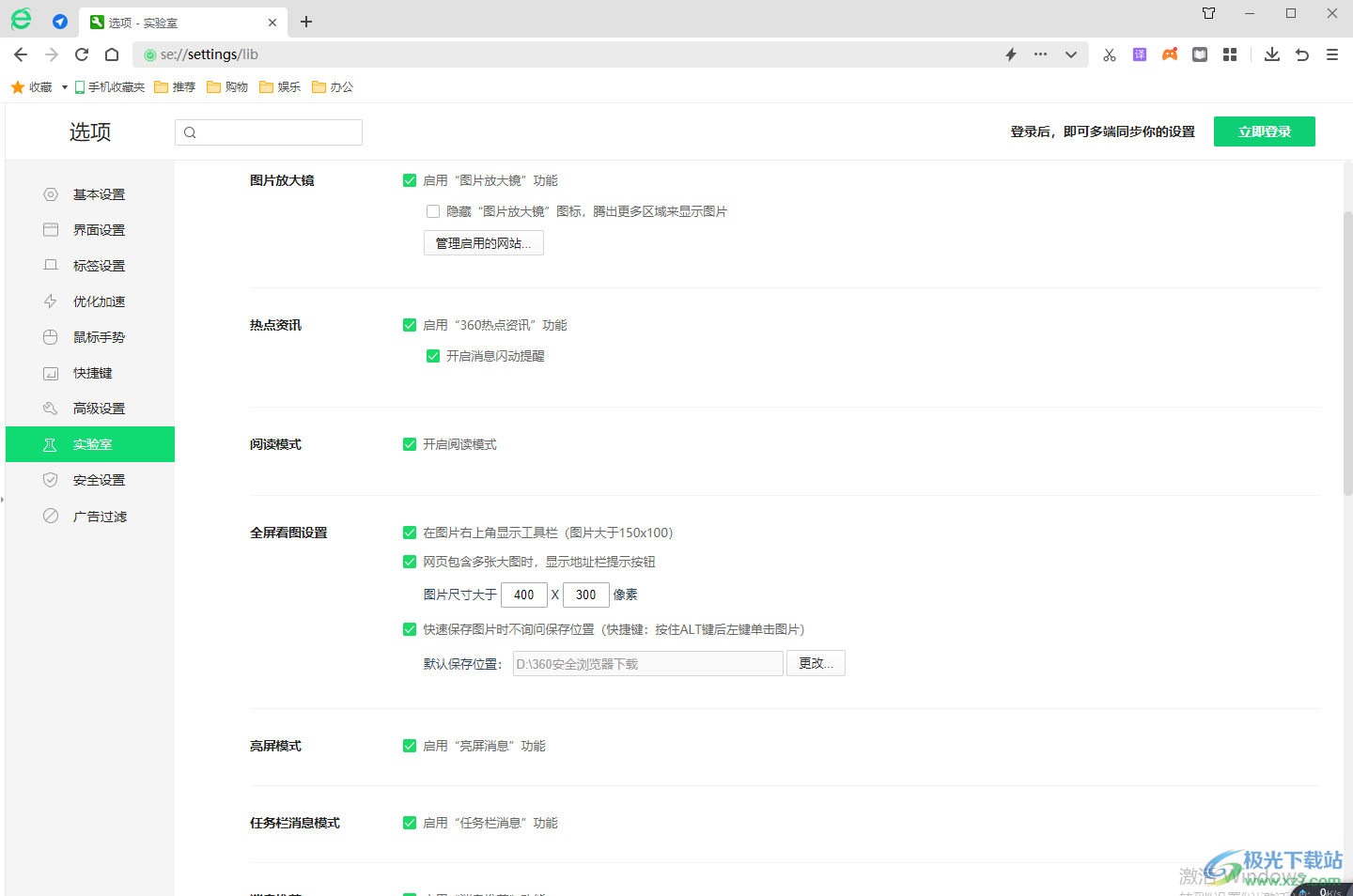
Task: Reload the page
Action: [82, 54]
